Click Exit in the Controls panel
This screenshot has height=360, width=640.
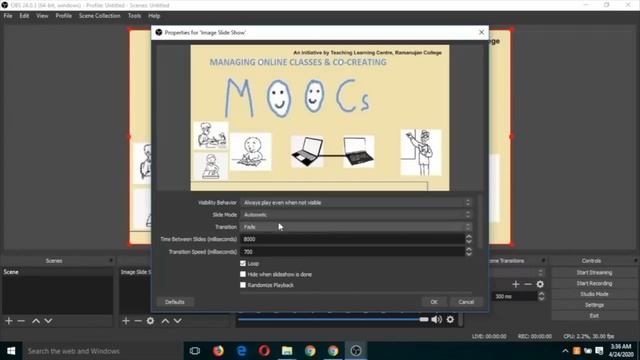[594, 316]
